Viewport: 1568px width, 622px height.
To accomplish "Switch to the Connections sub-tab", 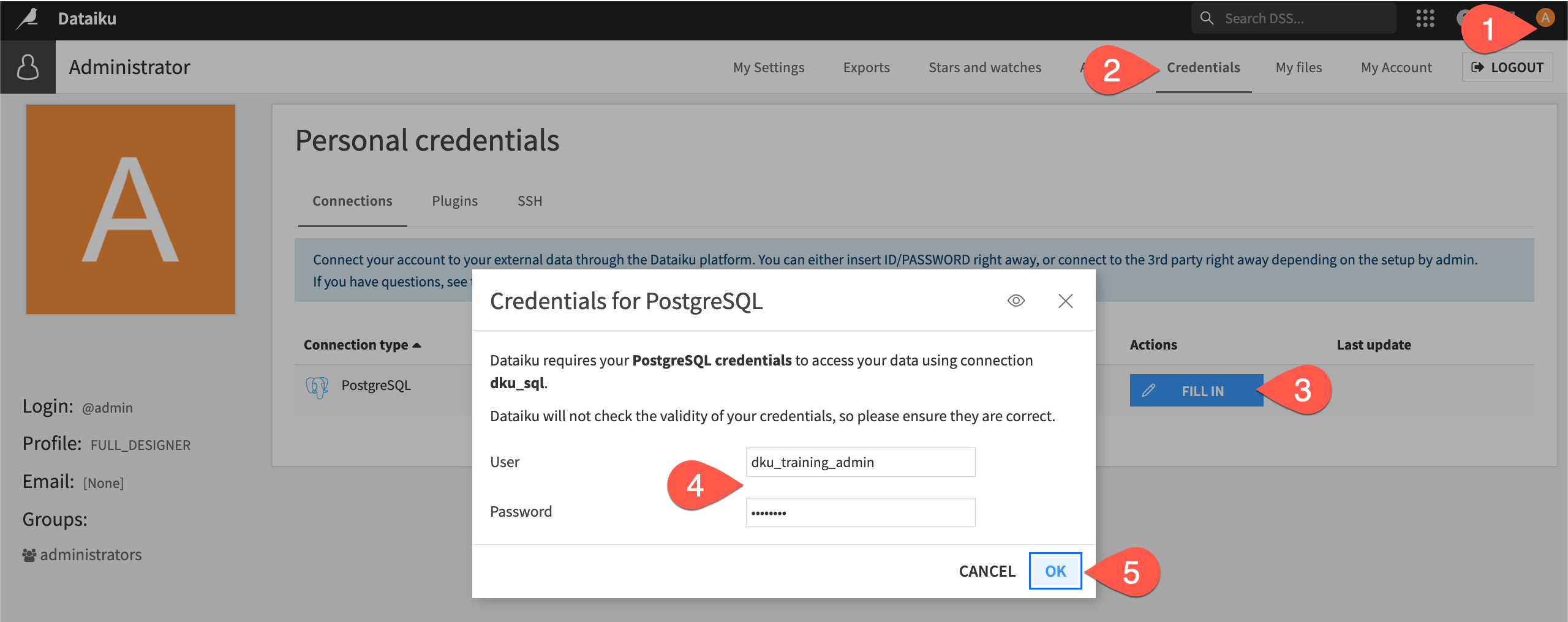I will click(352, 201).
